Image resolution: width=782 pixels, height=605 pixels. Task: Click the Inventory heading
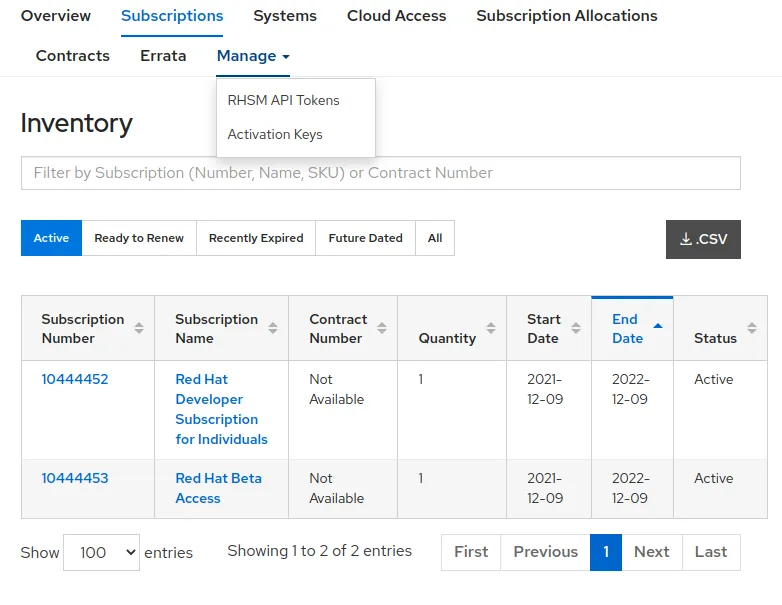click(77, 123)
